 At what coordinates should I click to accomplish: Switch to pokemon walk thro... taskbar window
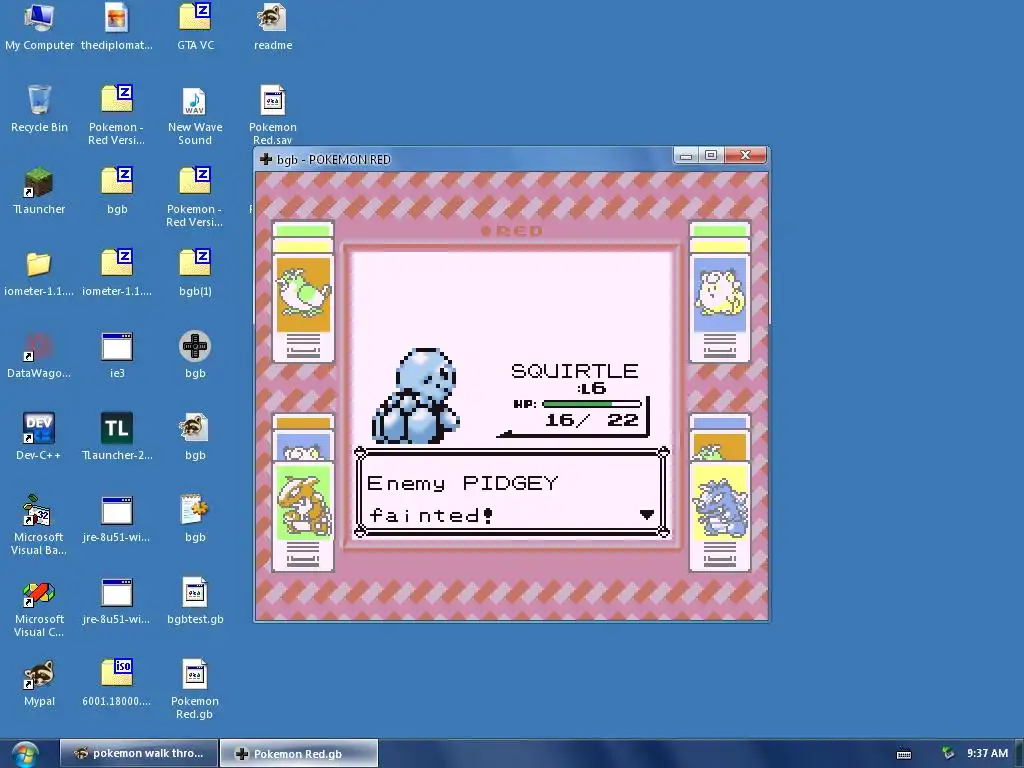click(x=138, y=753)
